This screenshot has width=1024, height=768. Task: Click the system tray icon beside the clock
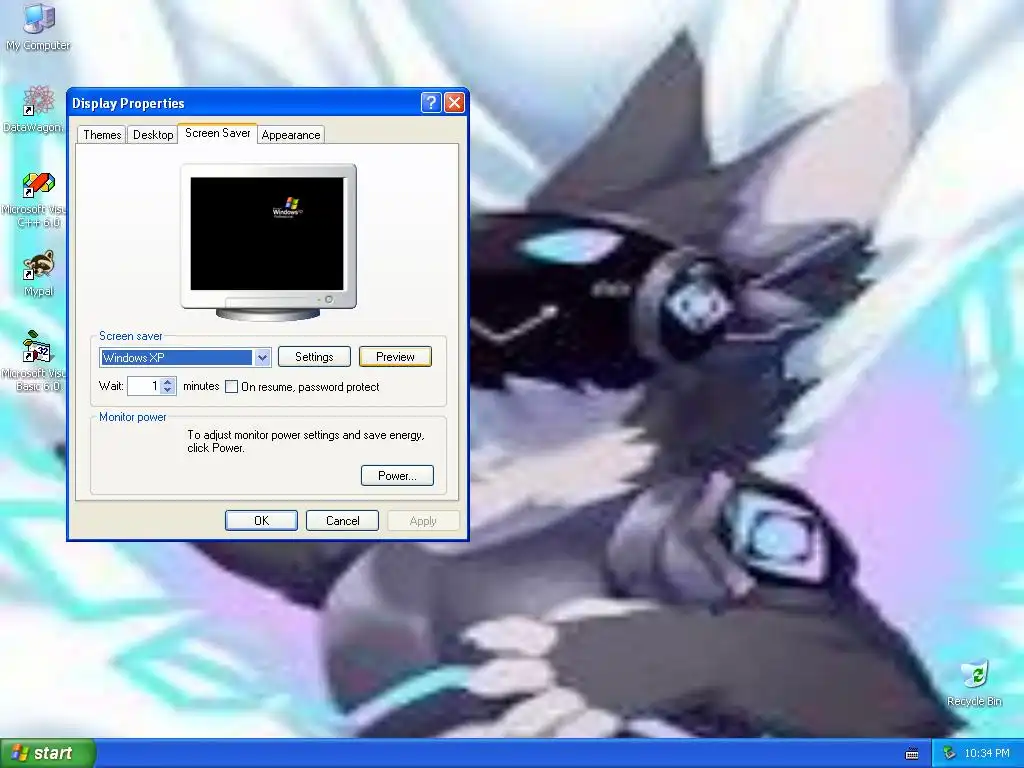(x=949, y=753)
